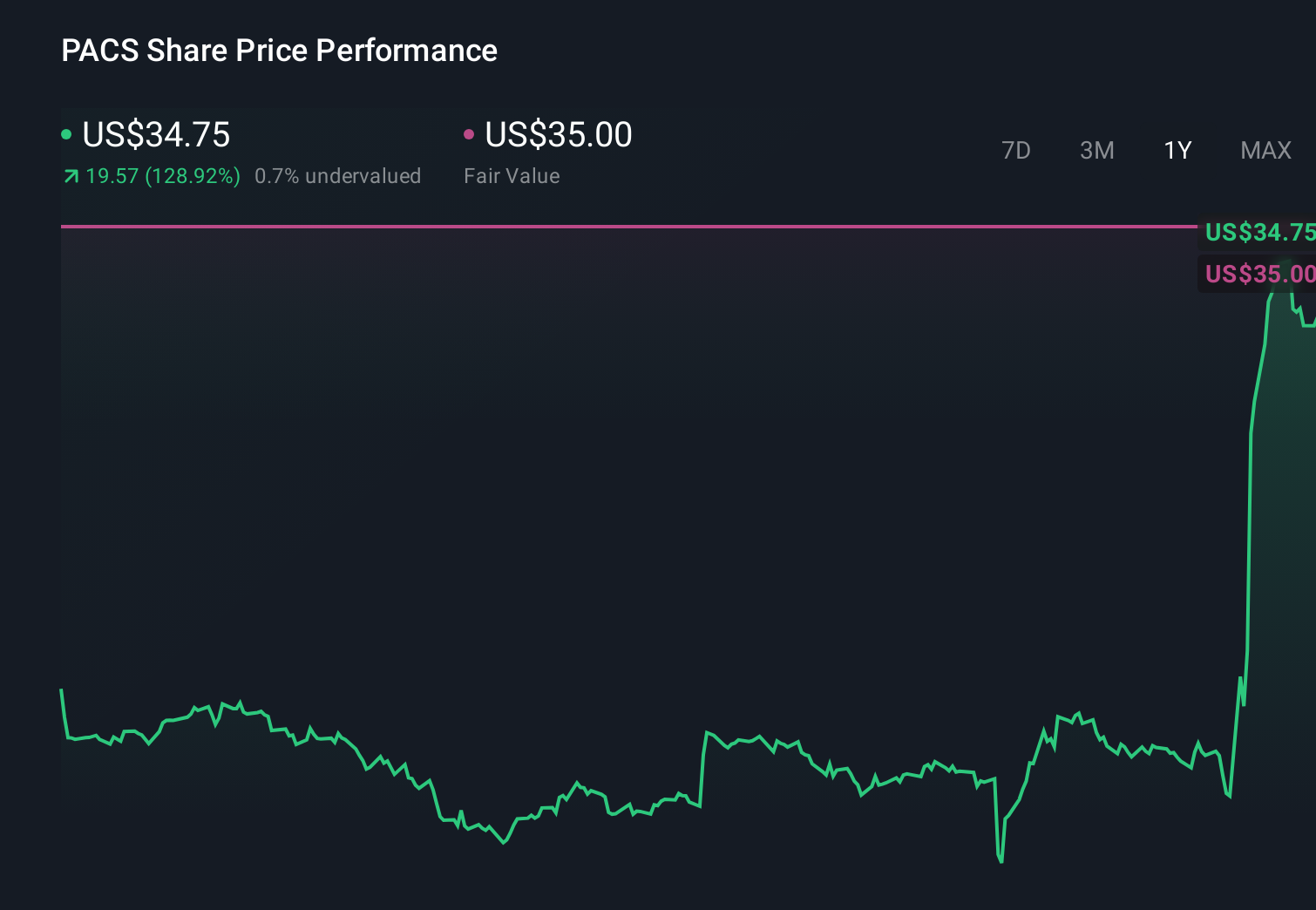1316x910 pixels.
Task: Click the US$34.75 price label on the right
Action: pos(1258,233)
